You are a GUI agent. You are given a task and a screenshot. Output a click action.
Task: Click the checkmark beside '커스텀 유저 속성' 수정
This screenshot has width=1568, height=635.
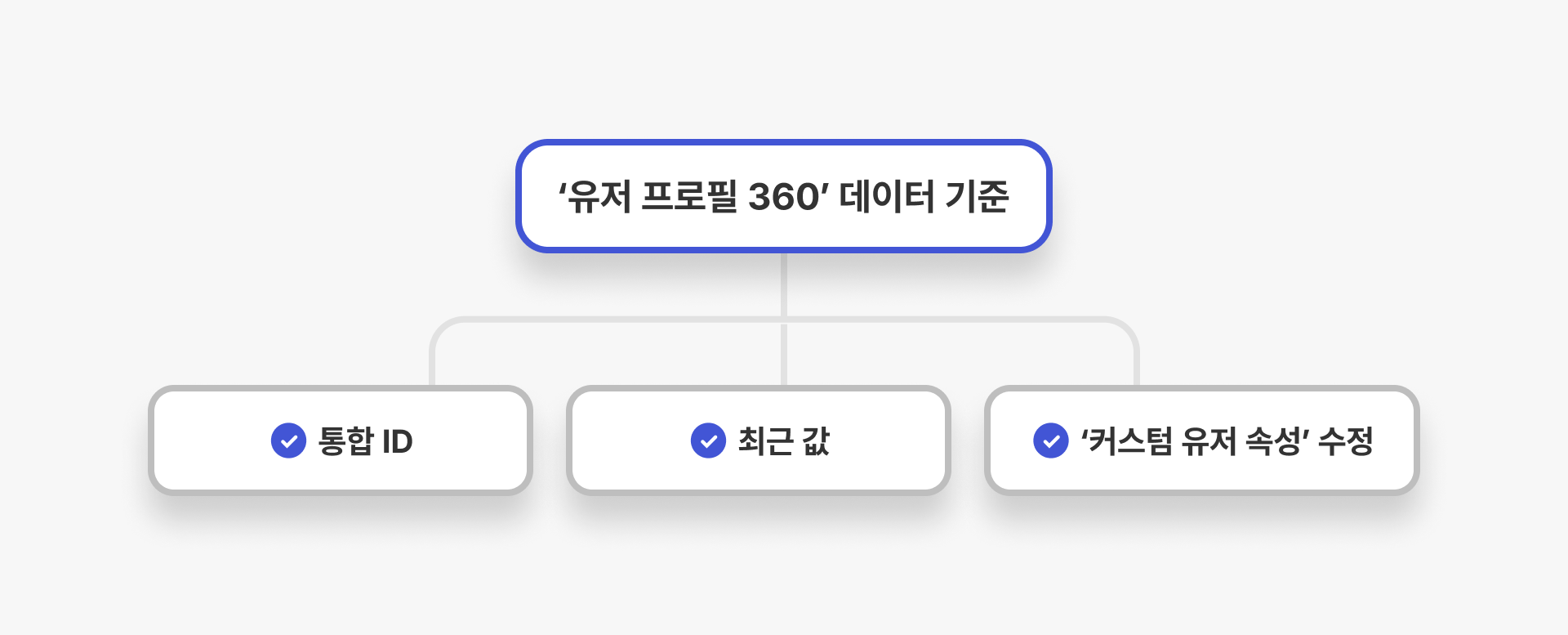[x=1050, y=441]
